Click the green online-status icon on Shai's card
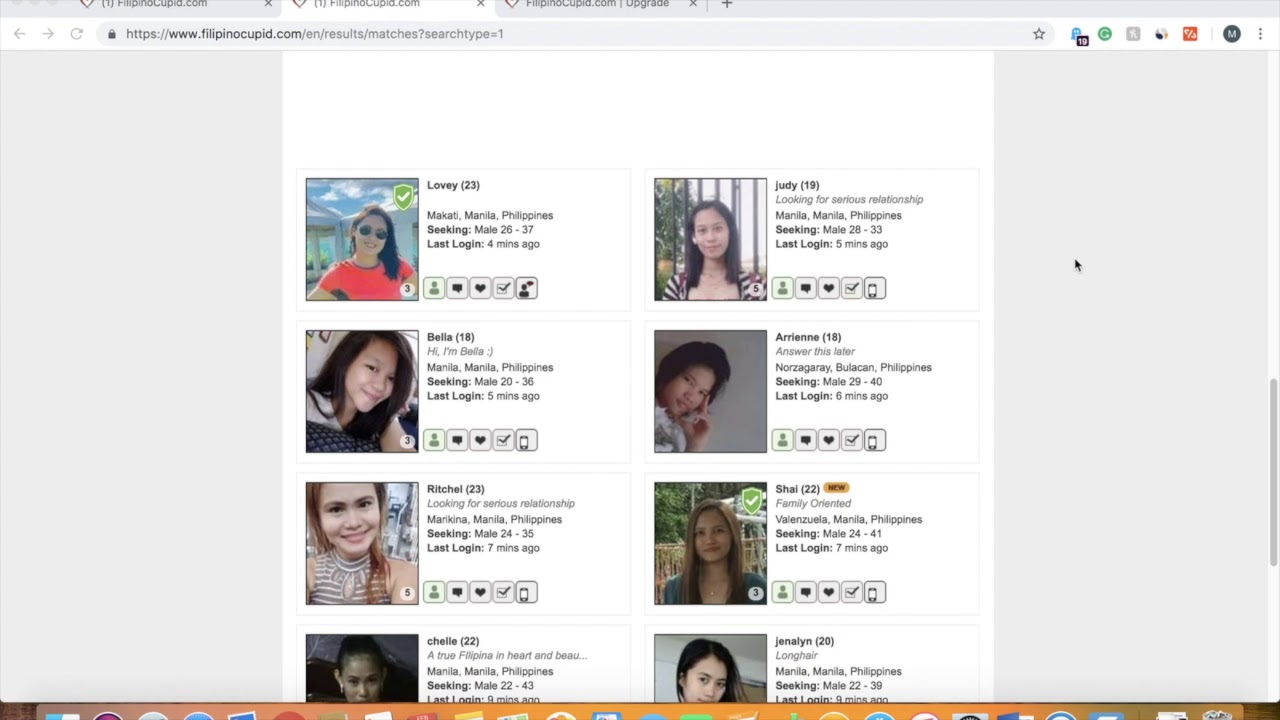 782,592
